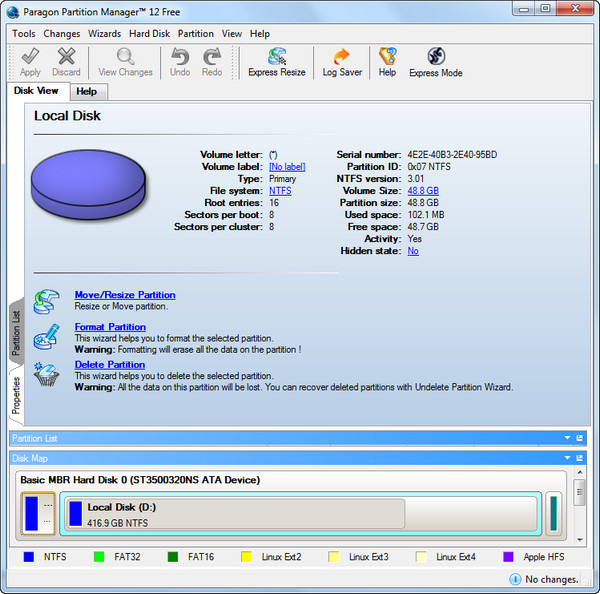600x594 pixels.
Task: Select the Local Disk (D:) partition block
Action: coord(235,514)
